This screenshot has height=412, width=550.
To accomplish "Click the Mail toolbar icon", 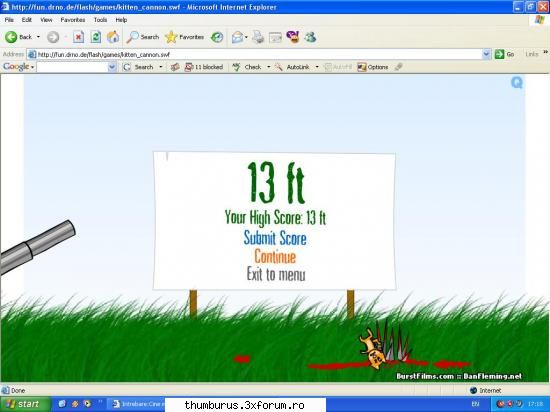I will [237, 37].
